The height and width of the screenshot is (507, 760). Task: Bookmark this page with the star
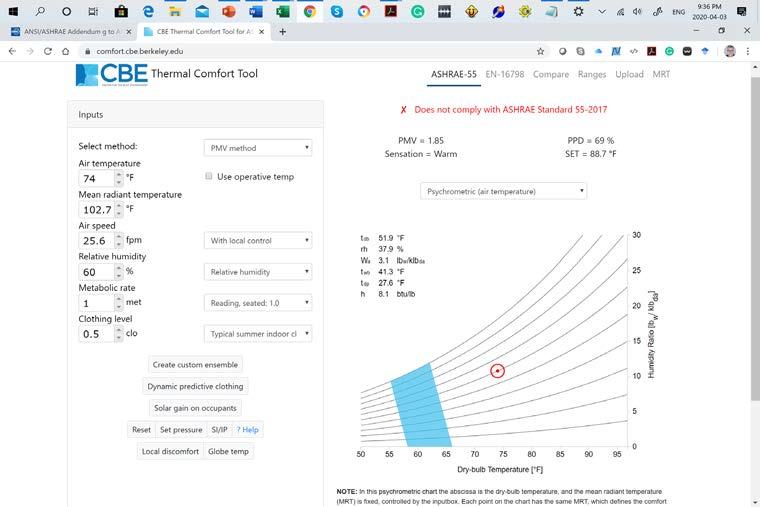[x=540, y=51]
